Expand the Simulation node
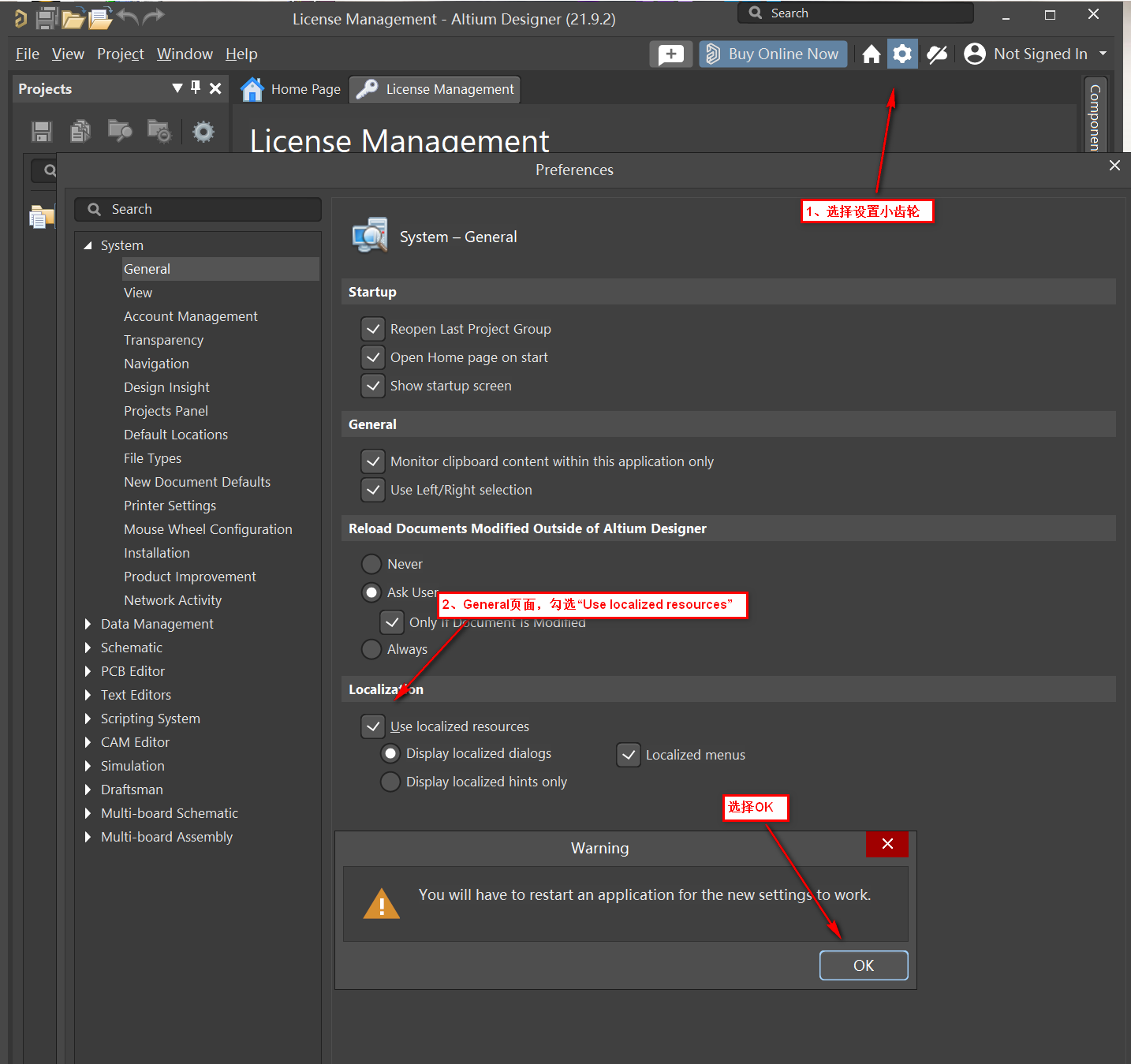The image size is (1131, 1064). pos(88,766)
